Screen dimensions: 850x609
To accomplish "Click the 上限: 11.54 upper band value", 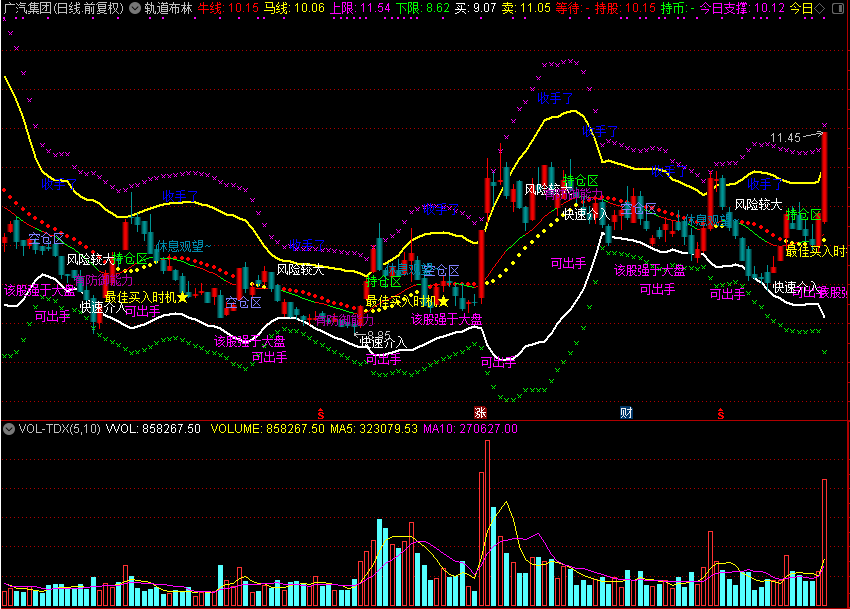I will [360, 8].
